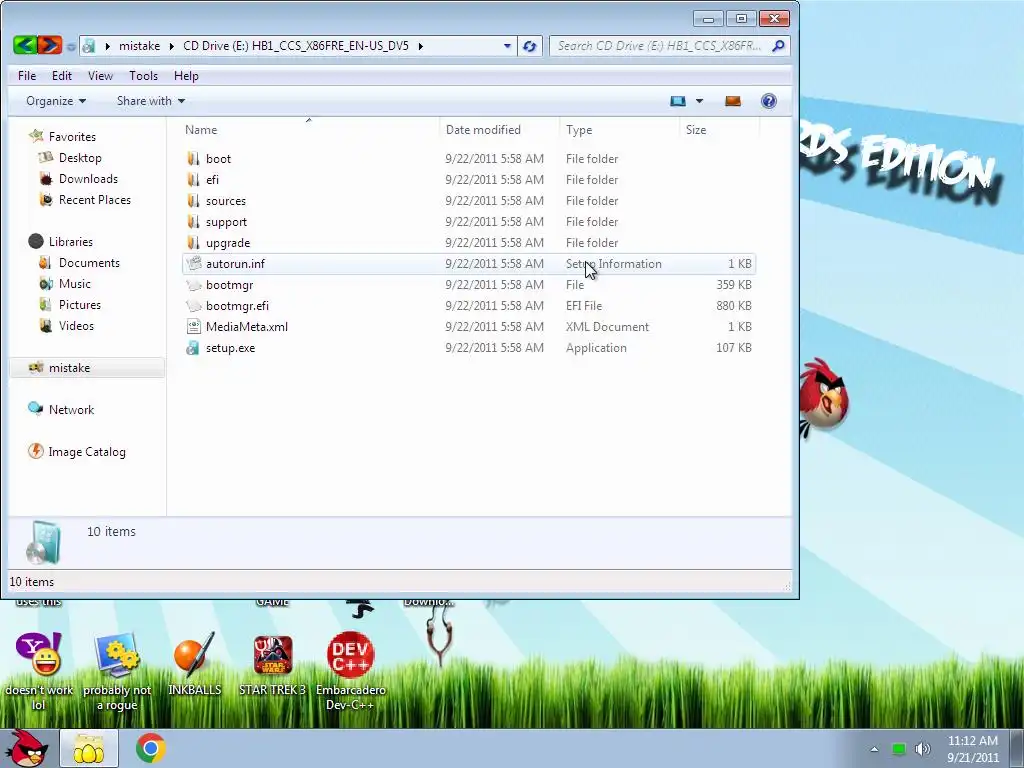Viewport: 1024px width, 768px height.
Task: Sort by the Name column header
Action: [x=309, y=130]
